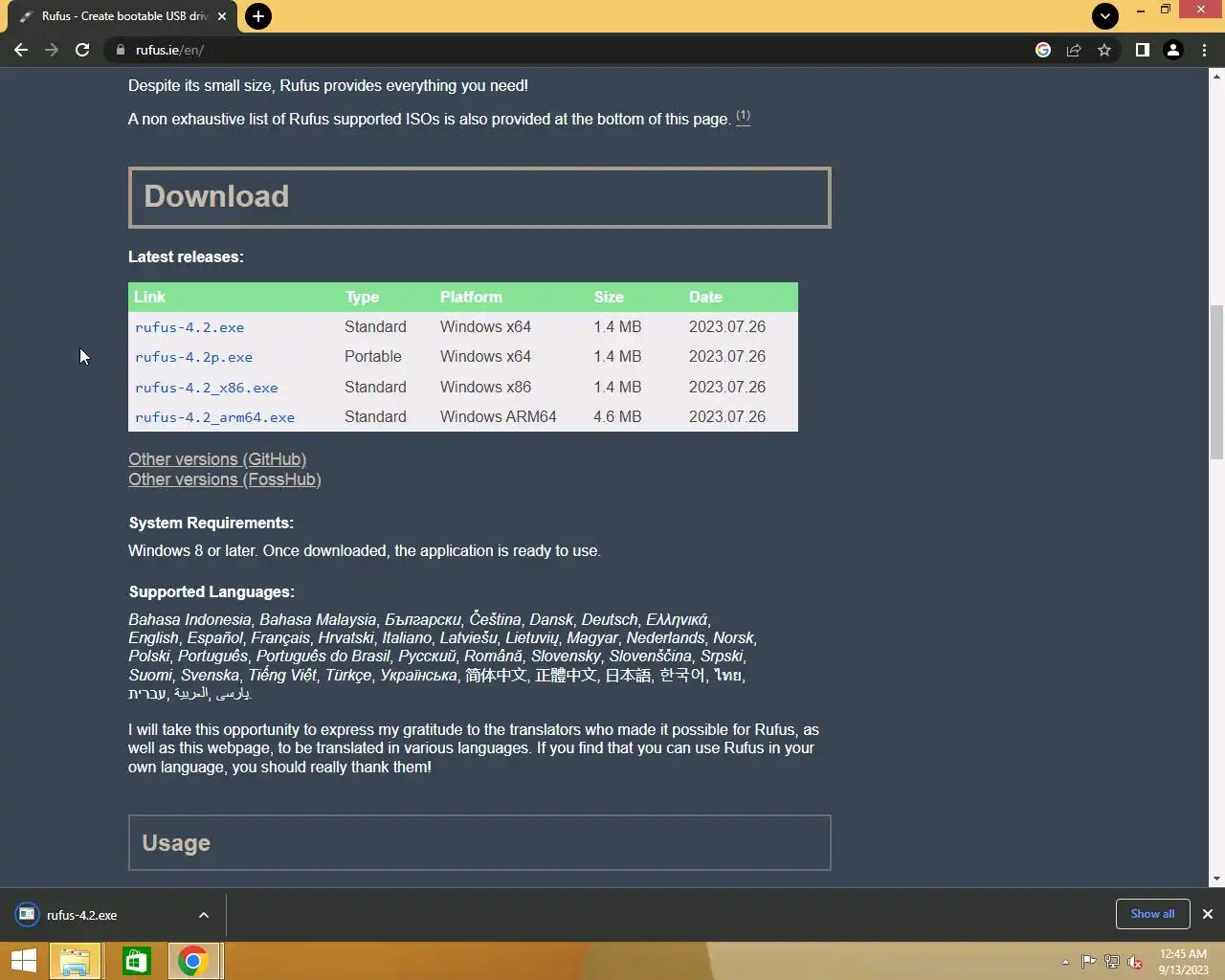
Task: Expand options for rufus-4.2.exe download
Action: 204,915
